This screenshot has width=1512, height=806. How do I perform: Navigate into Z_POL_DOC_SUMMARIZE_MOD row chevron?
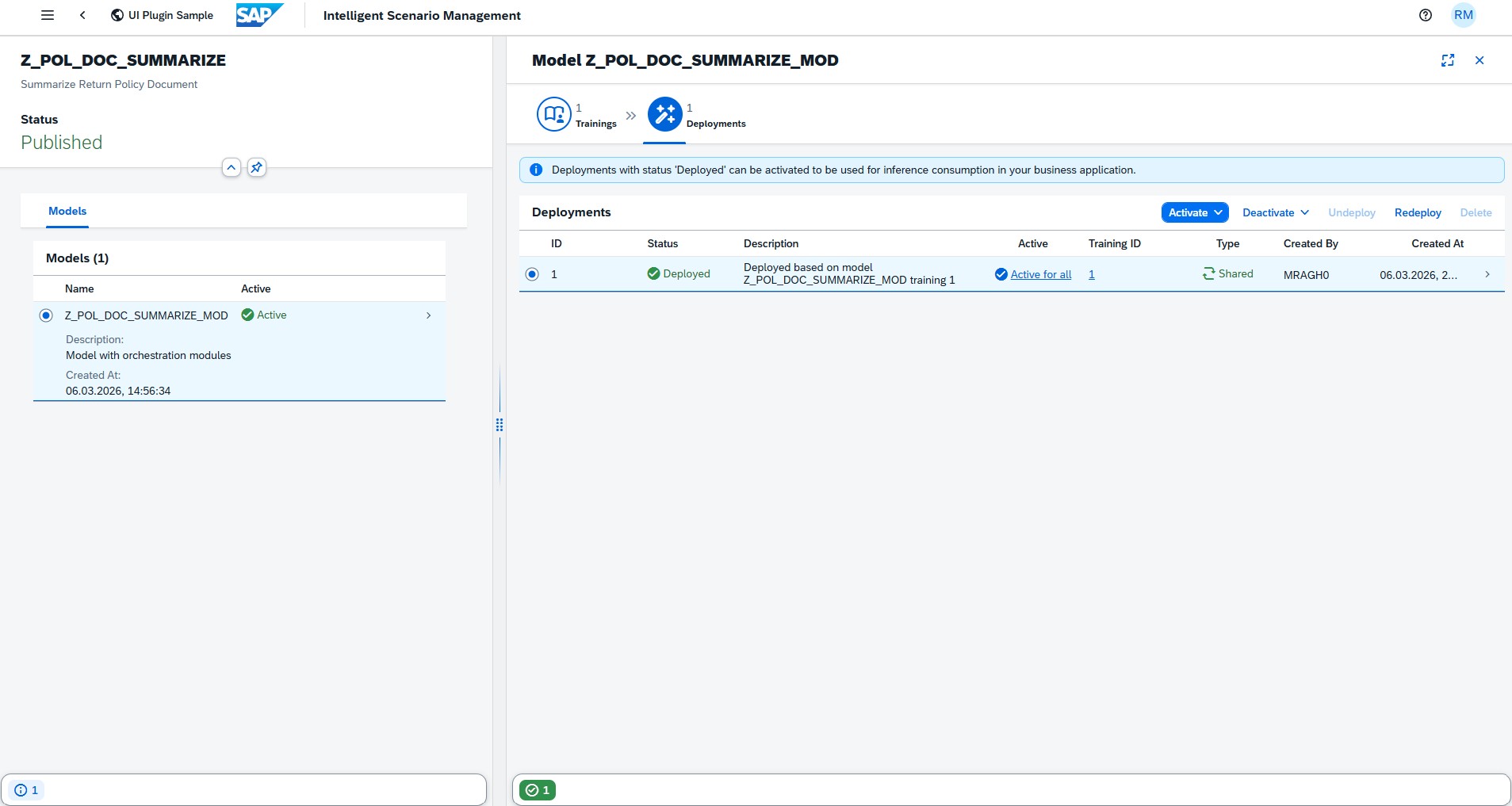(x=429, y=315)
